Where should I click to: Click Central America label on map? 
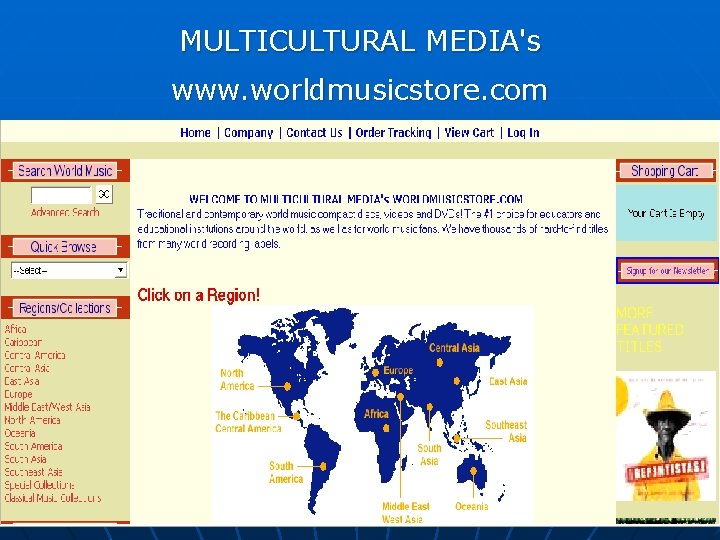(248, 429)
